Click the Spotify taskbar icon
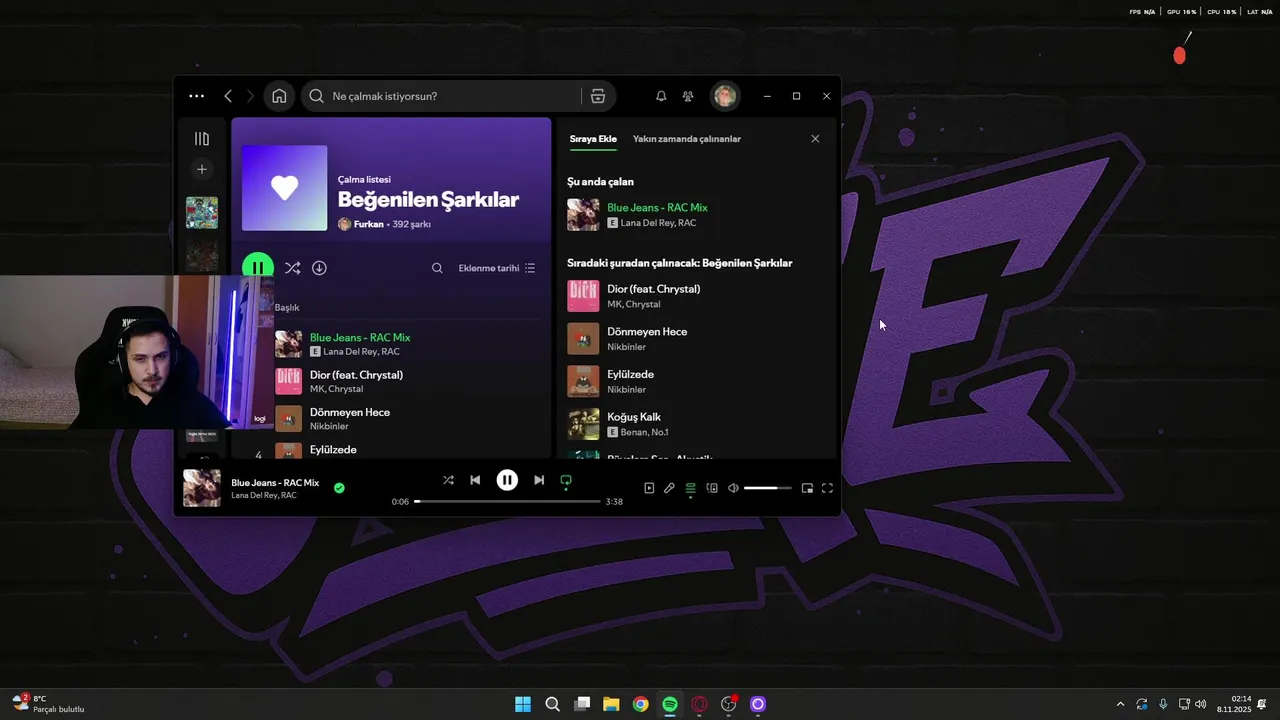This screenshot has height=720, width=1280. click(670, 704)
